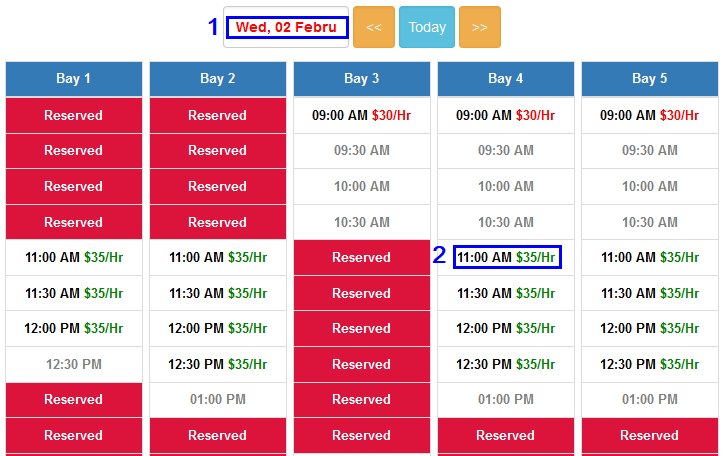Pick Bay 2 11:30 AM $35/Hr slot
This screenshot has height=456, width=726.
click(218, 293)
